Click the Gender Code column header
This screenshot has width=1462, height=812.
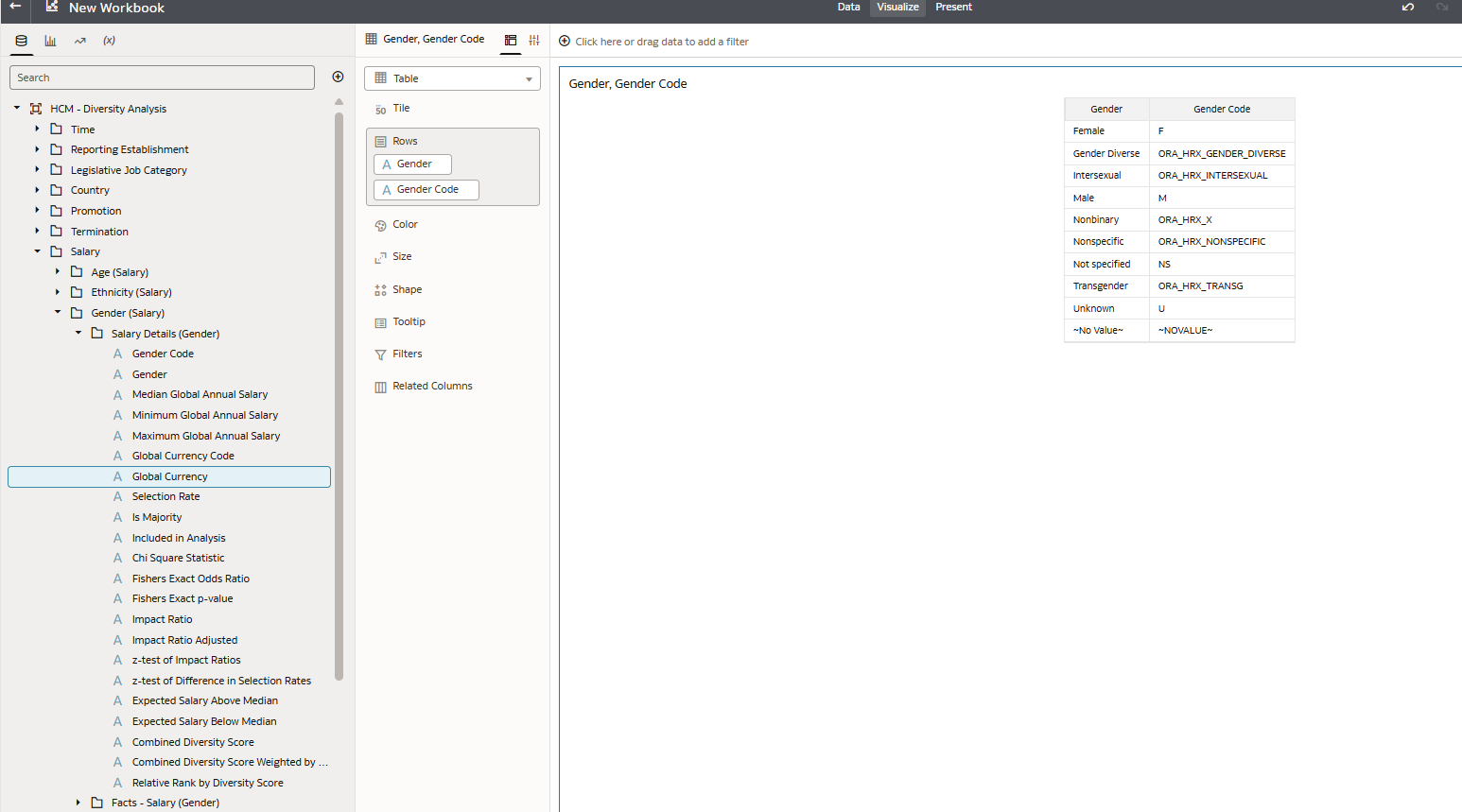tap(1222, 109)
